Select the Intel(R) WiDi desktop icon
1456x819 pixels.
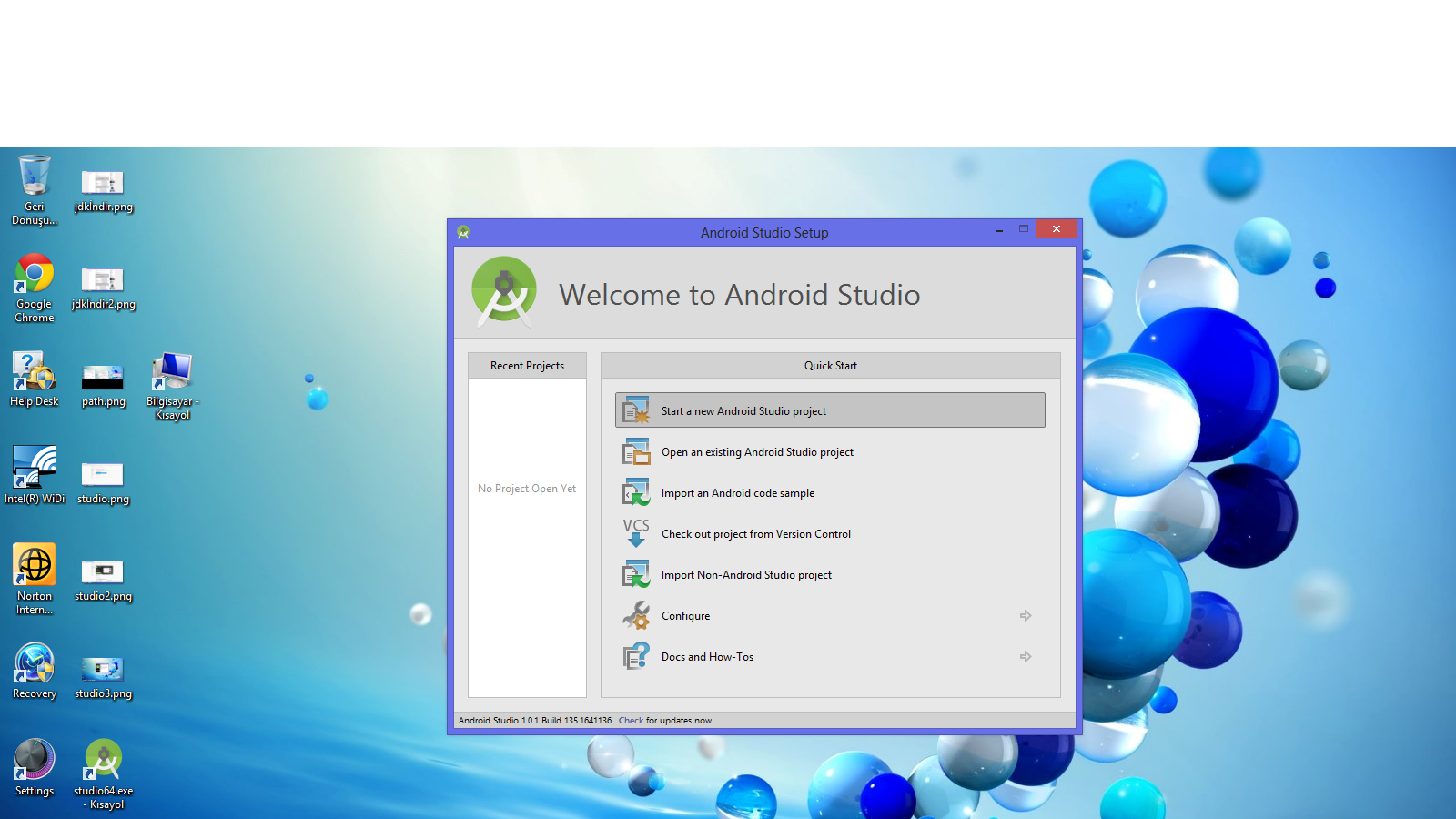pos(35,475)
